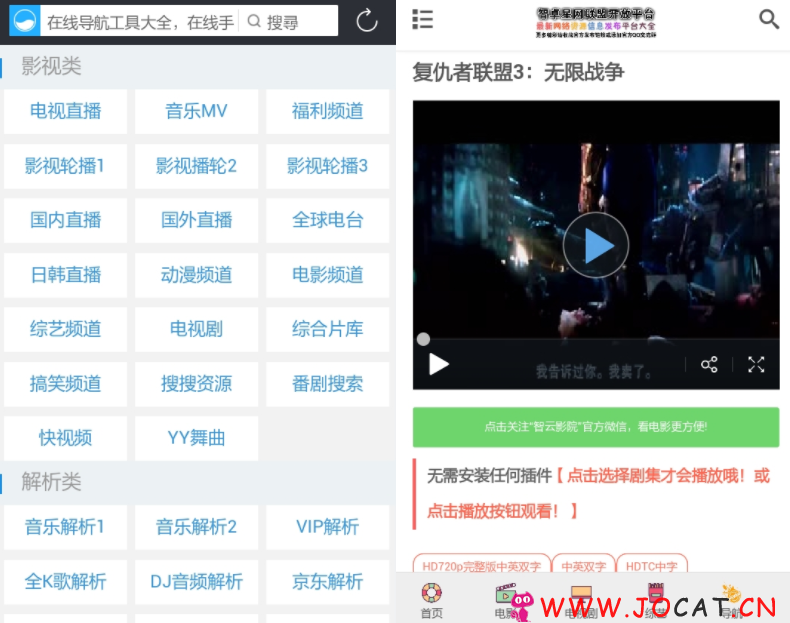790x623 pixels.
Task: Click the green 点击关注 智云影院 WeChat banner
Action: click(x=596, y=427)
